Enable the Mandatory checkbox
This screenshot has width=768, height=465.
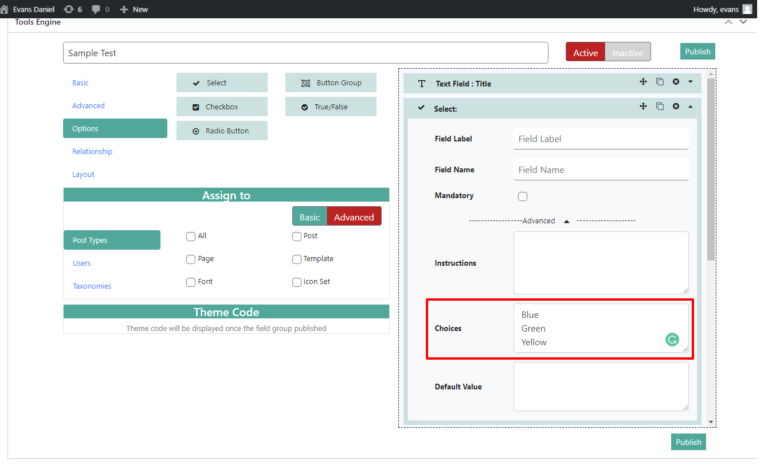click(522, 196)
